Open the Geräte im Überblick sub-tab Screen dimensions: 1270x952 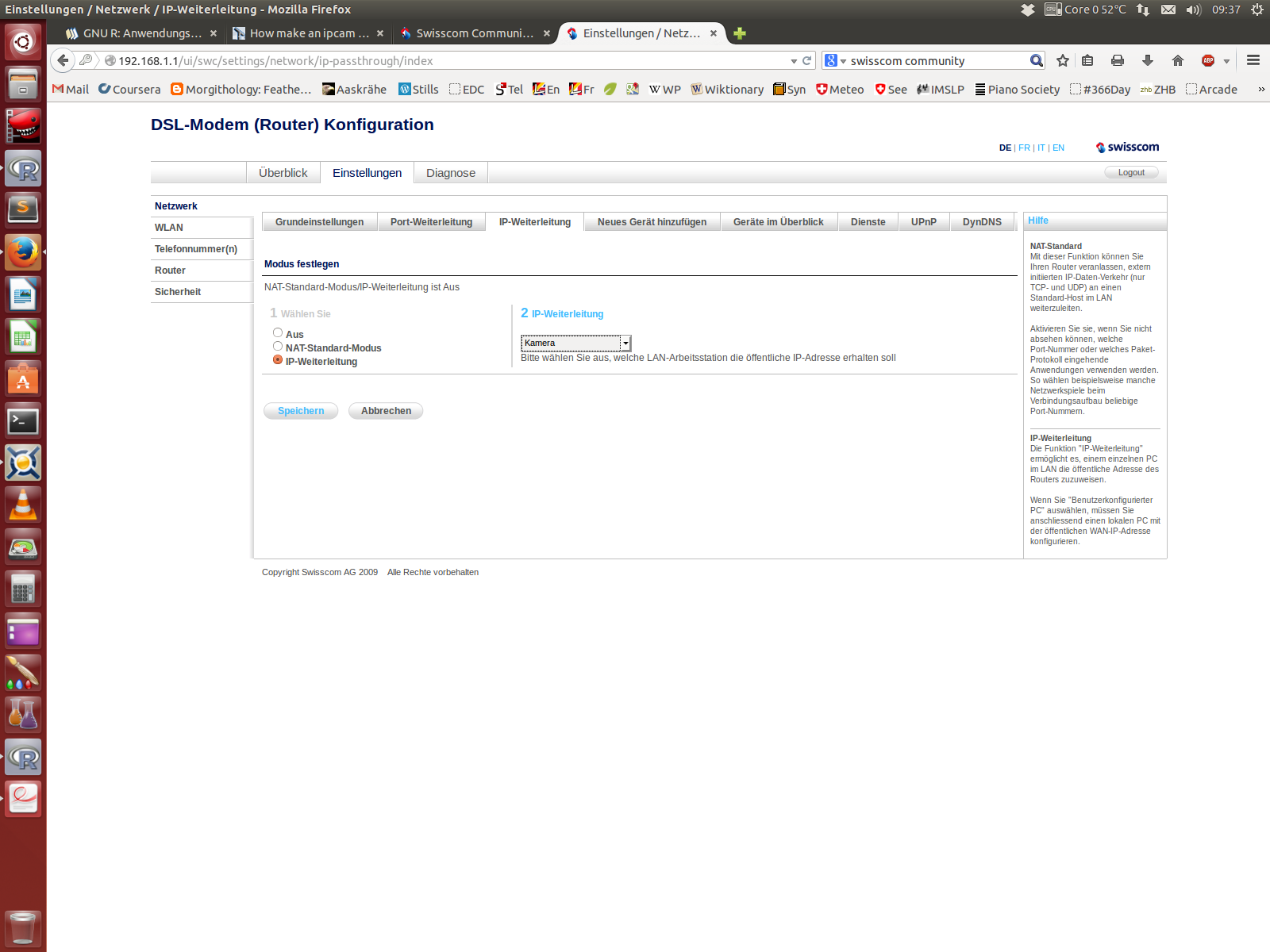779,222
